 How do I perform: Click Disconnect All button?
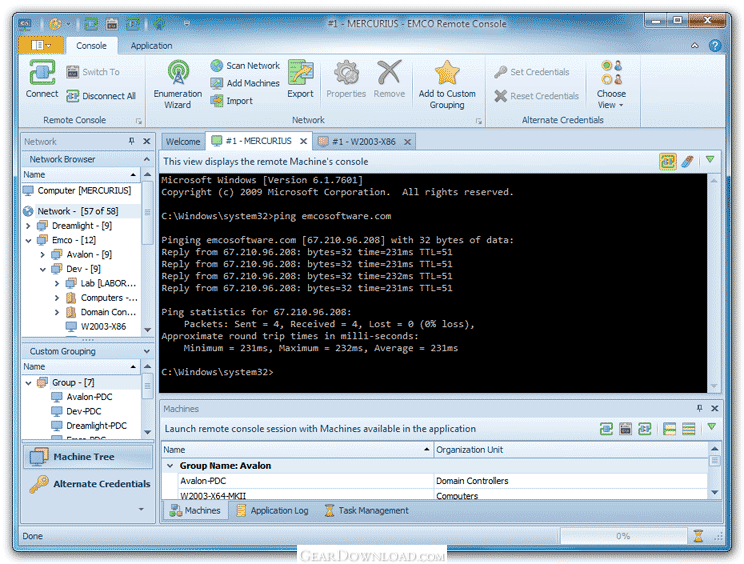101,96
